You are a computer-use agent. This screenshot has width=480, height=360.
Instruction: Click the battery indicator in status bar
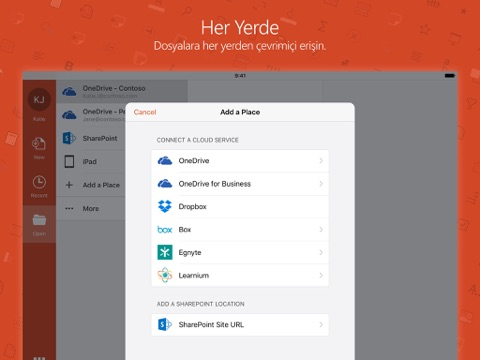[x=450, y=76]
